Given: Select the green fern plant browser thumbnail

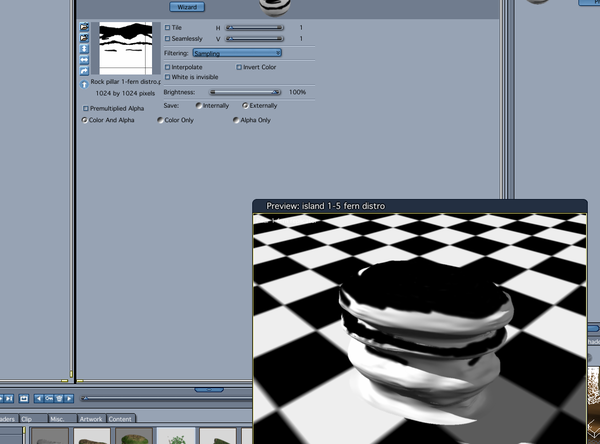Looking at the screenshot, I should click(176, 436).
